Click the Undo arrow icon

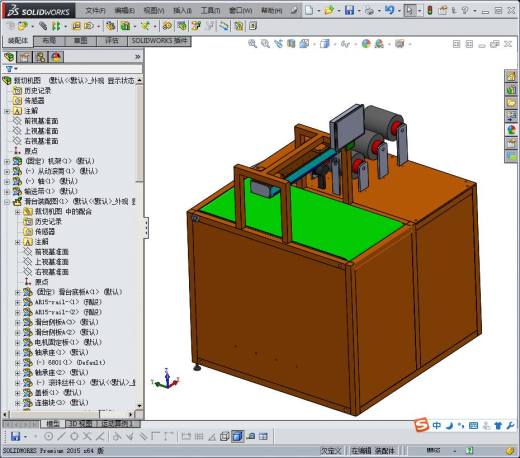coord(390,10)
